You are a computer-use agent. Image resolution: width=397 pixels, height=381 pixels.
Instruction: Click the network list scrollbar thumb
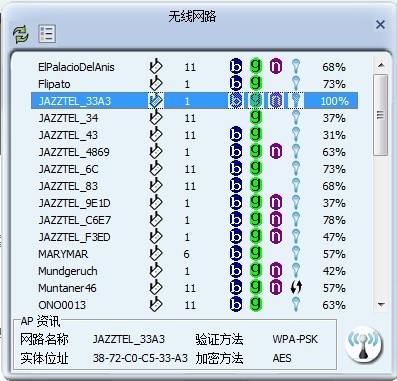(x=381, y=115)
